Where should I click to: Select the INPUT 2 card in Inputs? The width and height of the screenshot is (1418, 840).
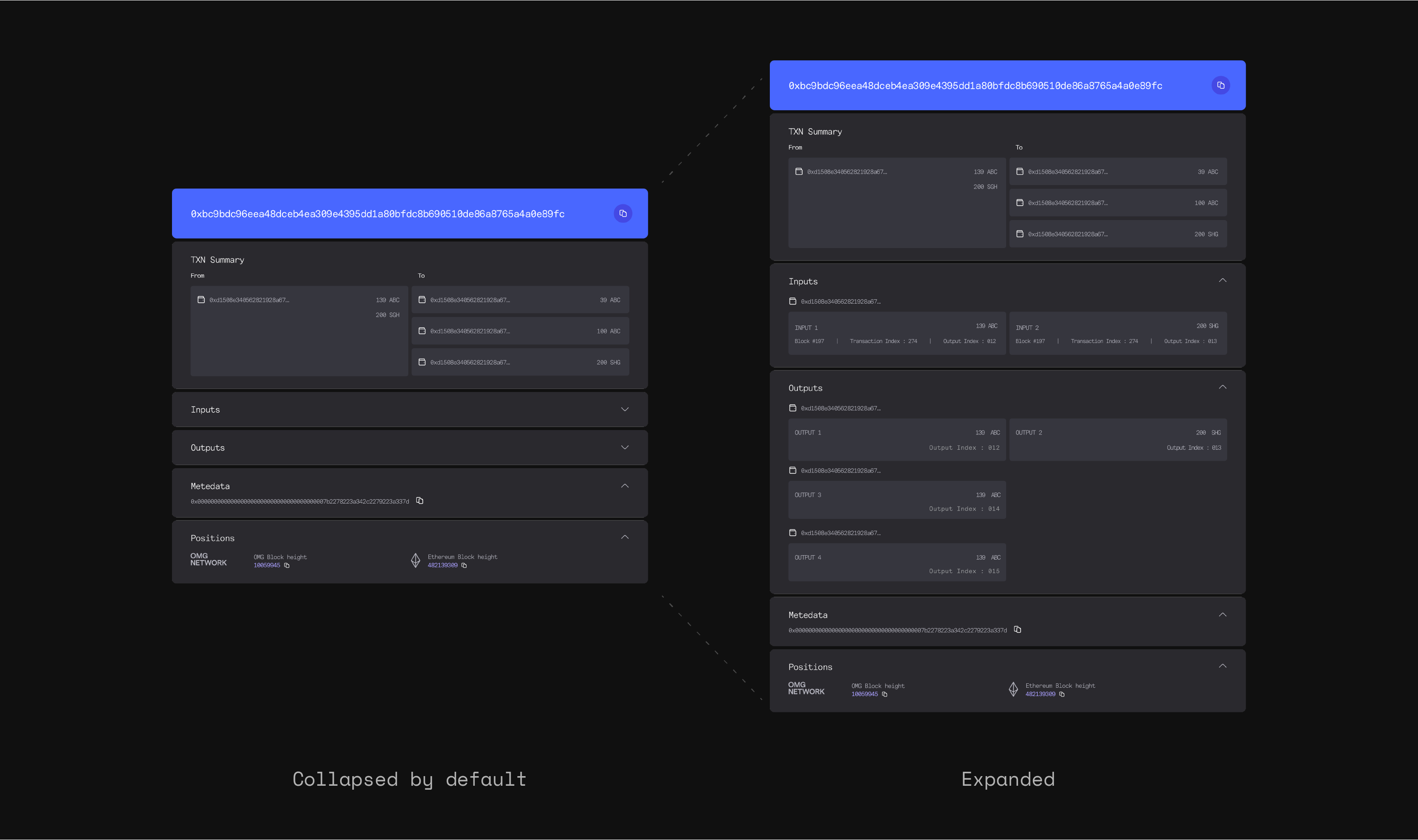coord(1118,334)
